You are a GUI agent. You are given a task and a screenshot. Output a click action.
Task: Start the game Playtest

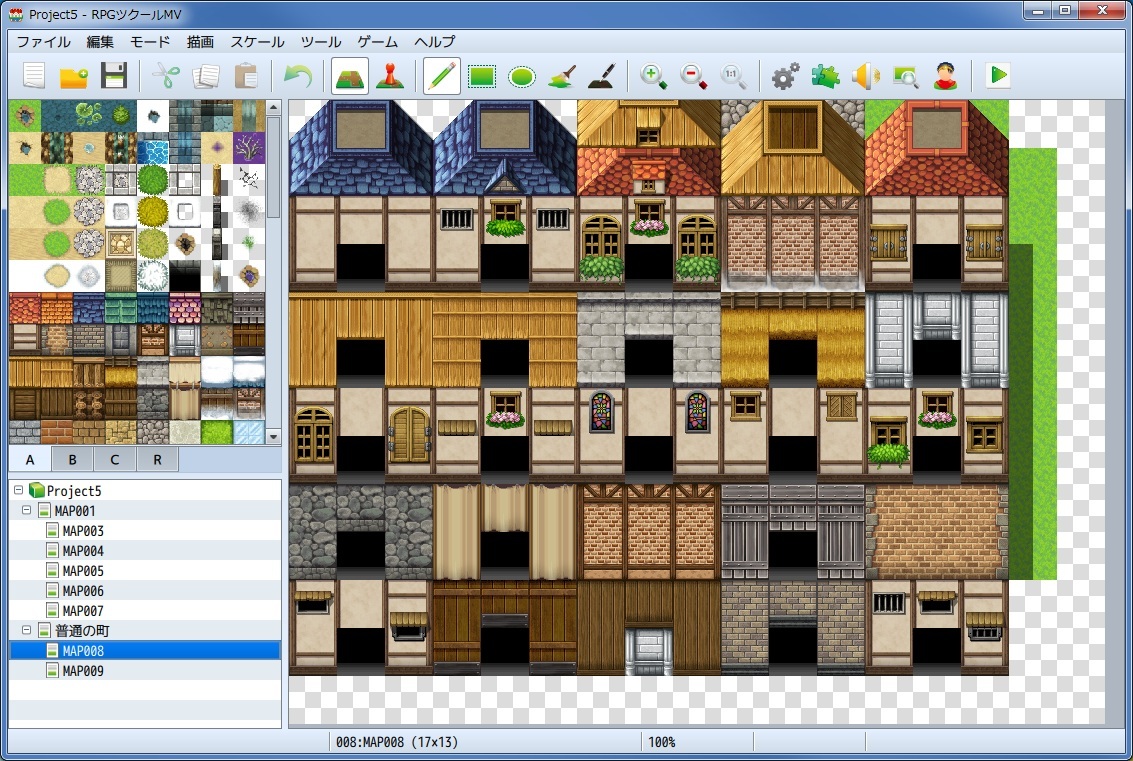pyautogui.click(x=997, y=76)
